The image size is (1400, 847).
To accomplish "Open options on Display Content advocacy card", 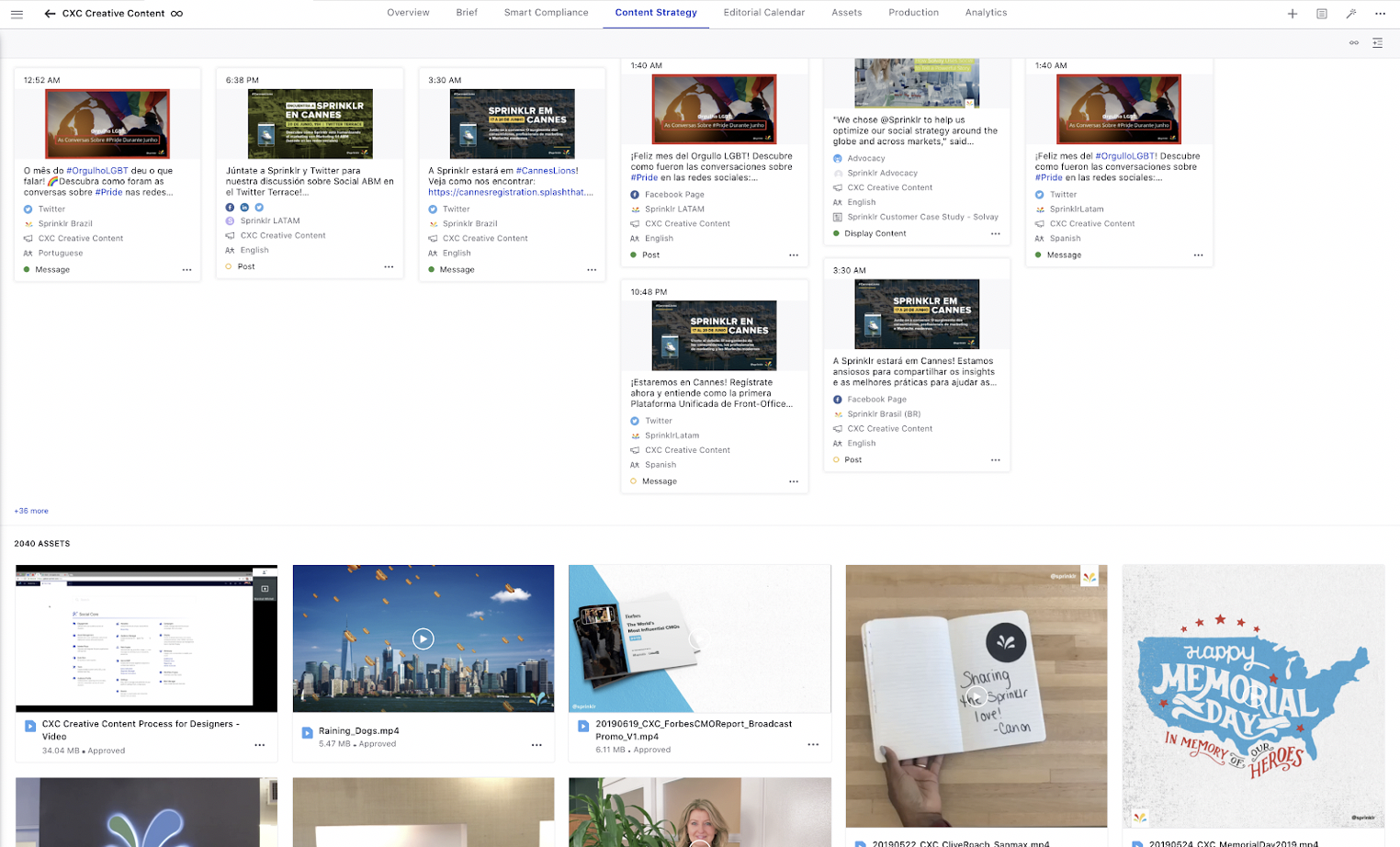I will 996,234.
